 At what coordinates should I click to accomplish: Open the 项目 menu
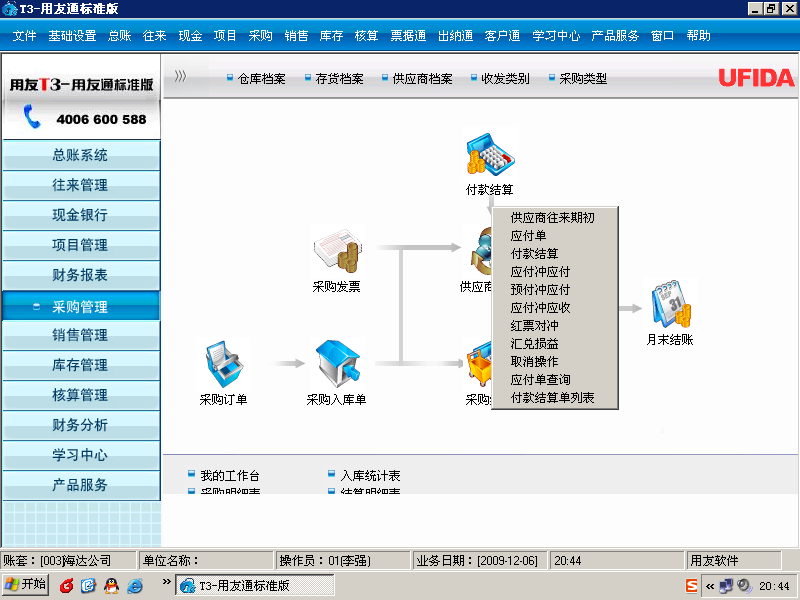point(225,36)
